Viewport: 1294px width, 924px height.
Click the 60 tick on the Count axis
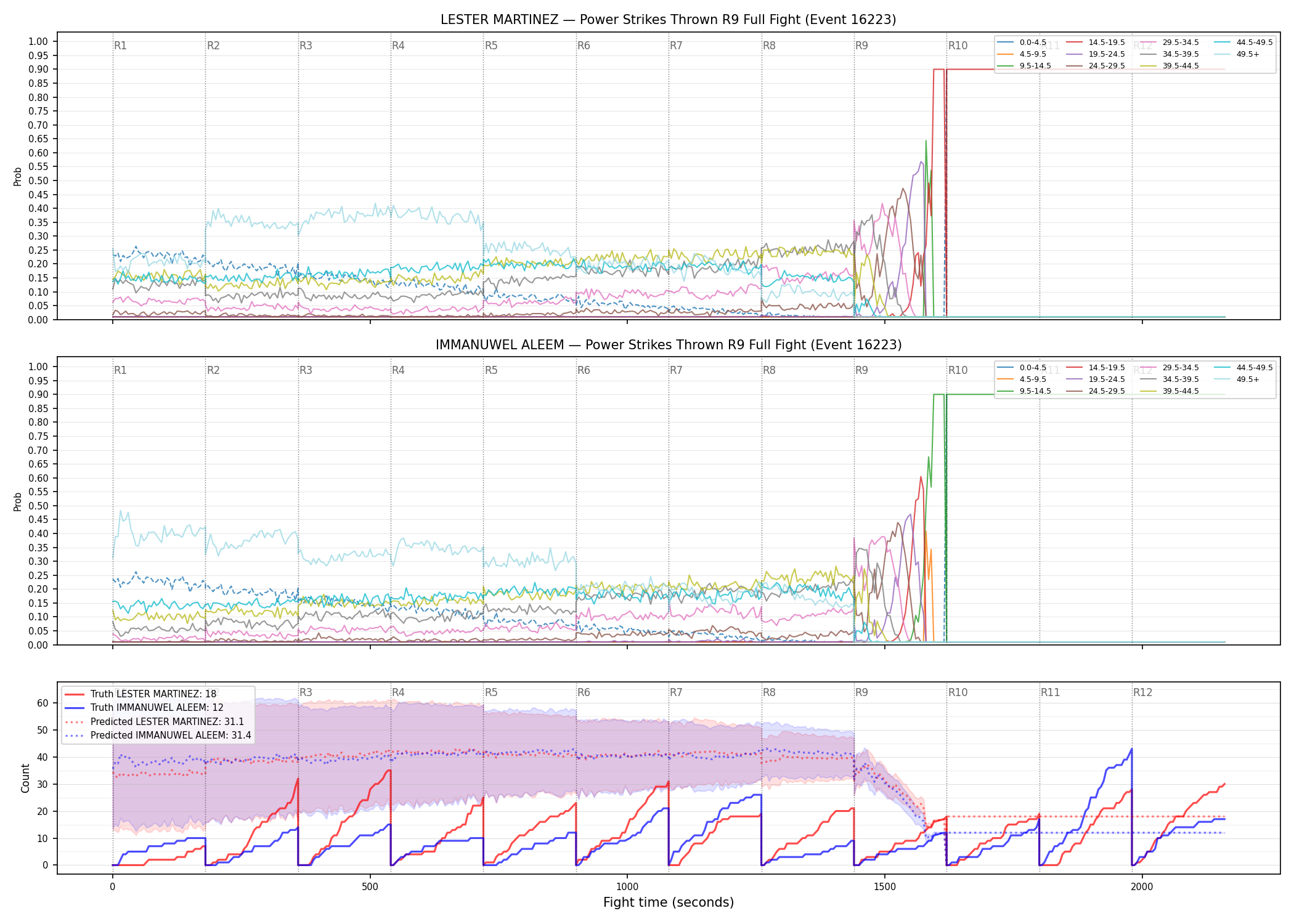(x=43, y=703)
